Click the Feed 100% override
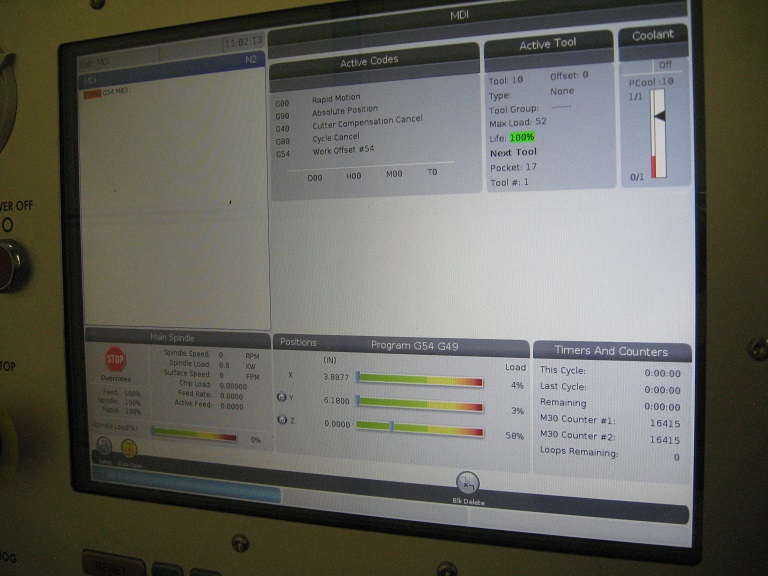 [x=121, y=393]
